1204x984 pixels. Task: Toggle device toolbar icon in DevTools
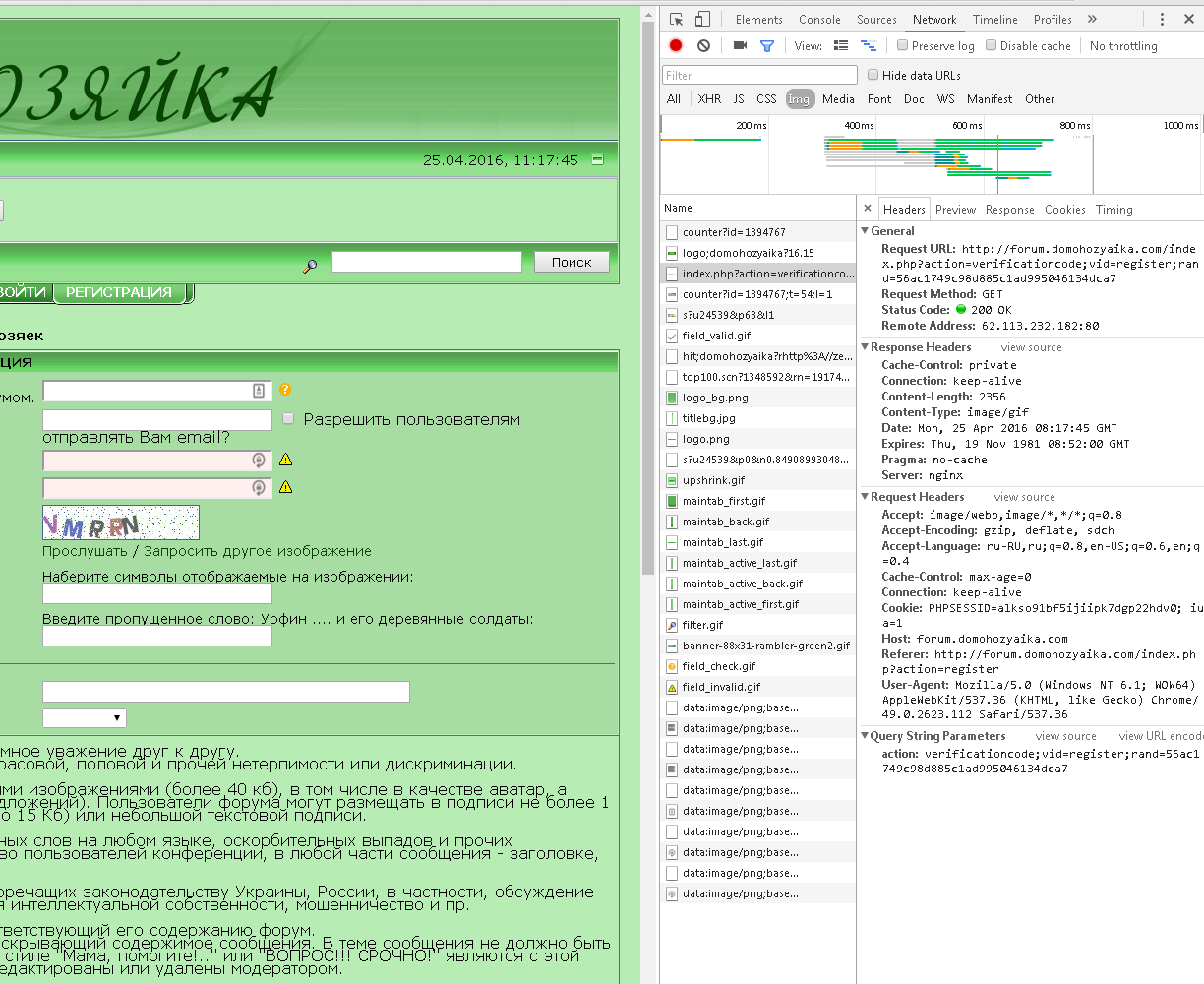pyautogui.click(x=702, y=19)
